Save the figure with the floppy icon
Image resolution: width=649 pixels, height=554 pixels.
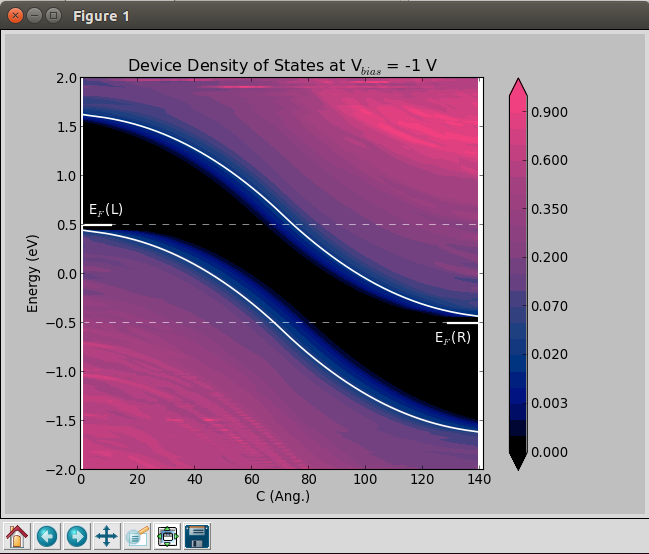(x=197, y=536)
